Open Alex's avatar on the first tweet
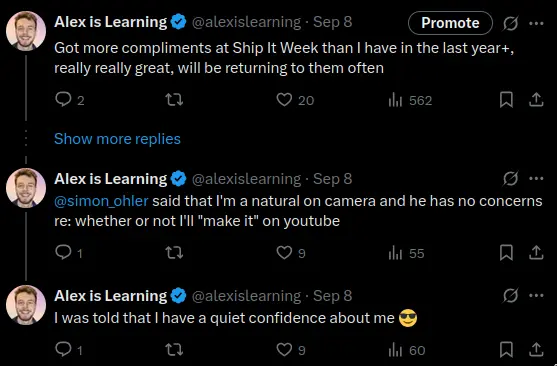Screen dimensions: 557x366 pos(26,31)
